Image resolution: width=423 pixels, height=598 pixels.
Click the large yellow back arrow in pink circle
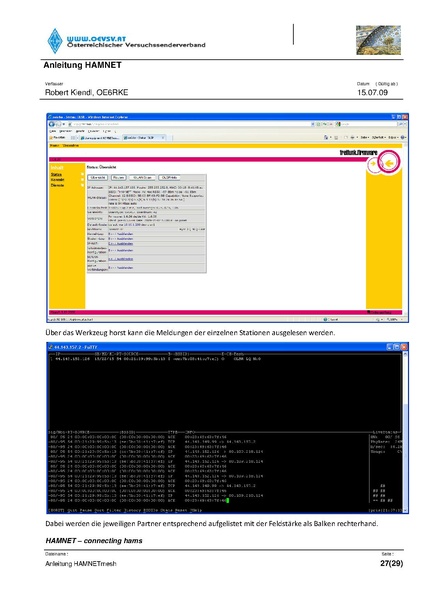[389, 163]
